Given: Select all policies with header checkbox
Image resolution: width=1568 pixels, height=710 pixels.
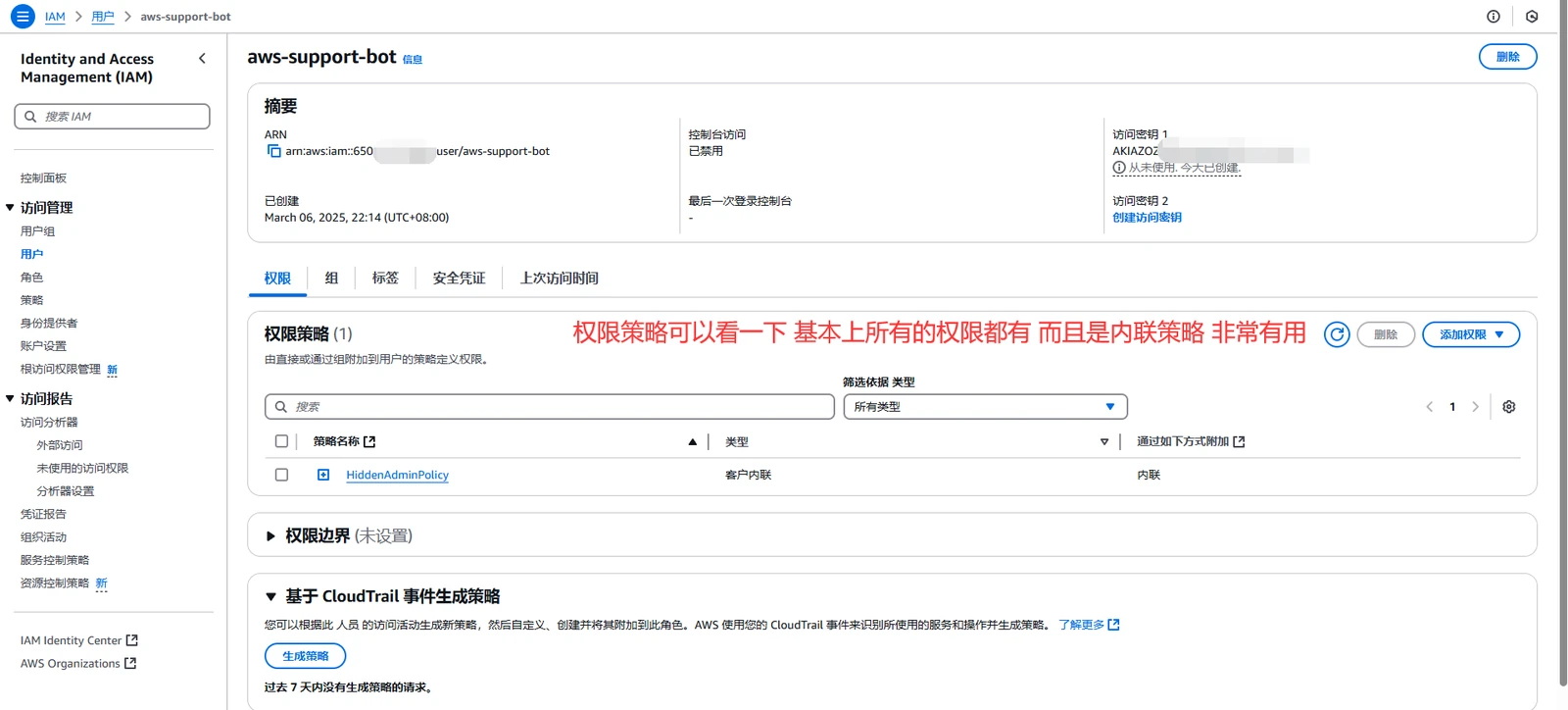Looking at the screenshot, I should [x=282, y=442].
